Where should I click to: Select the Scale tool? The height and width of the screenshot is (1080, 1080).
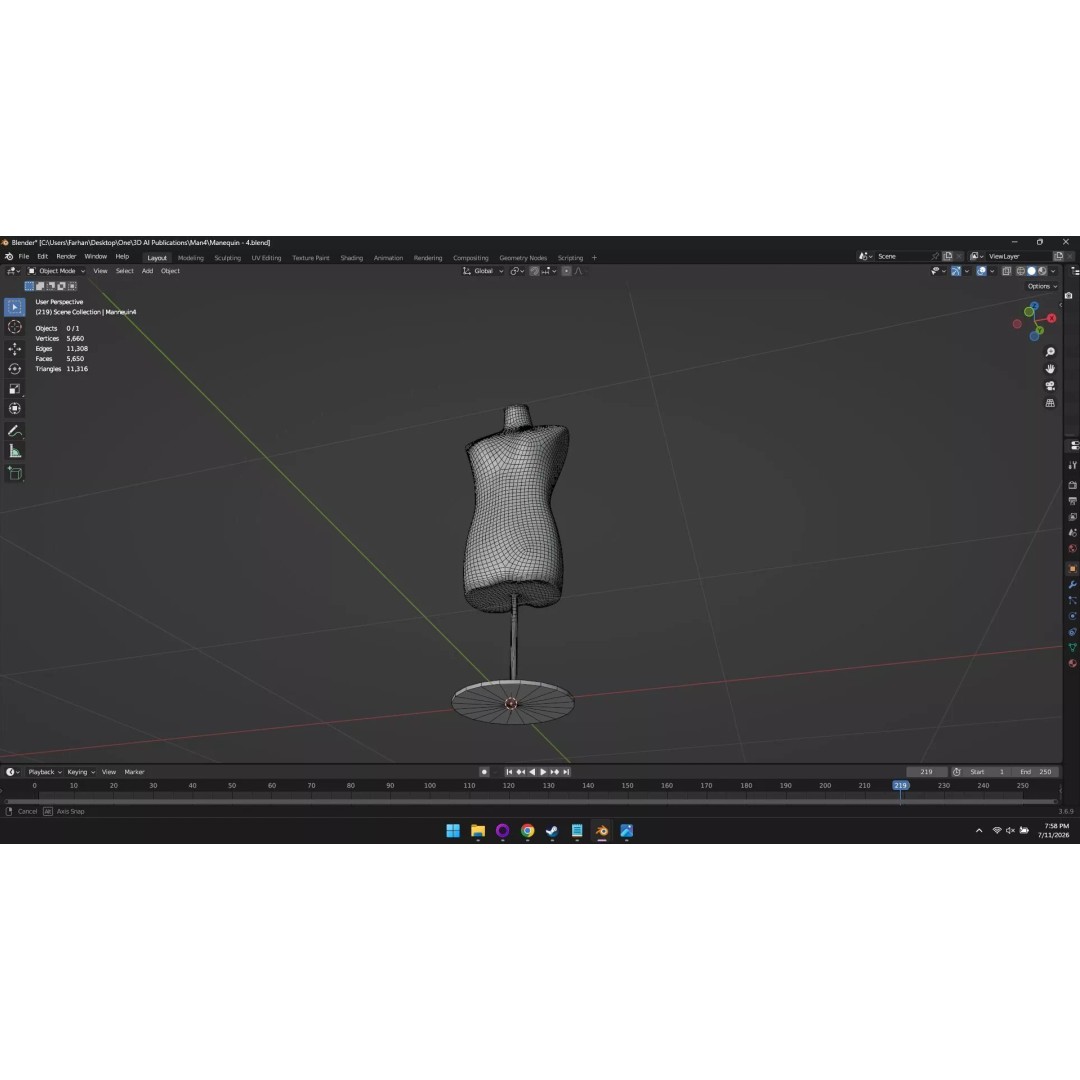(x=14, y=389)
